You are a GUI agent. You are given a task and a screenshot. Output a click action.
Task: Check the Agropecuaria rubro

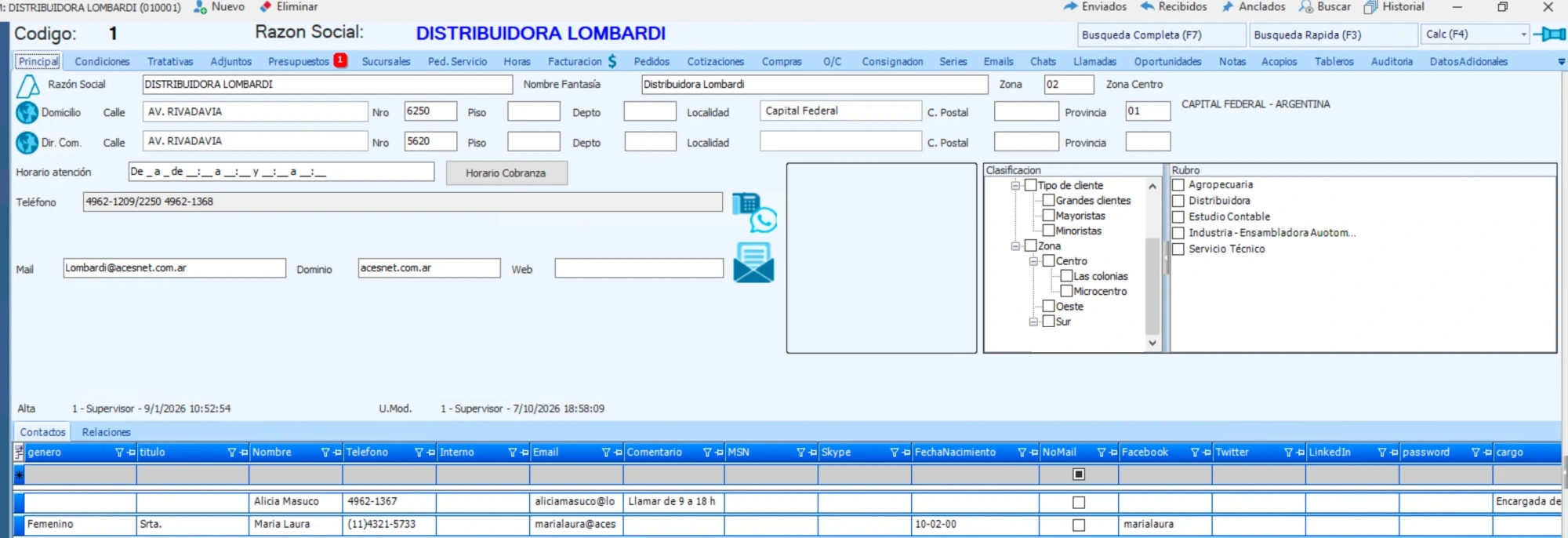[x=1178, y=185]
